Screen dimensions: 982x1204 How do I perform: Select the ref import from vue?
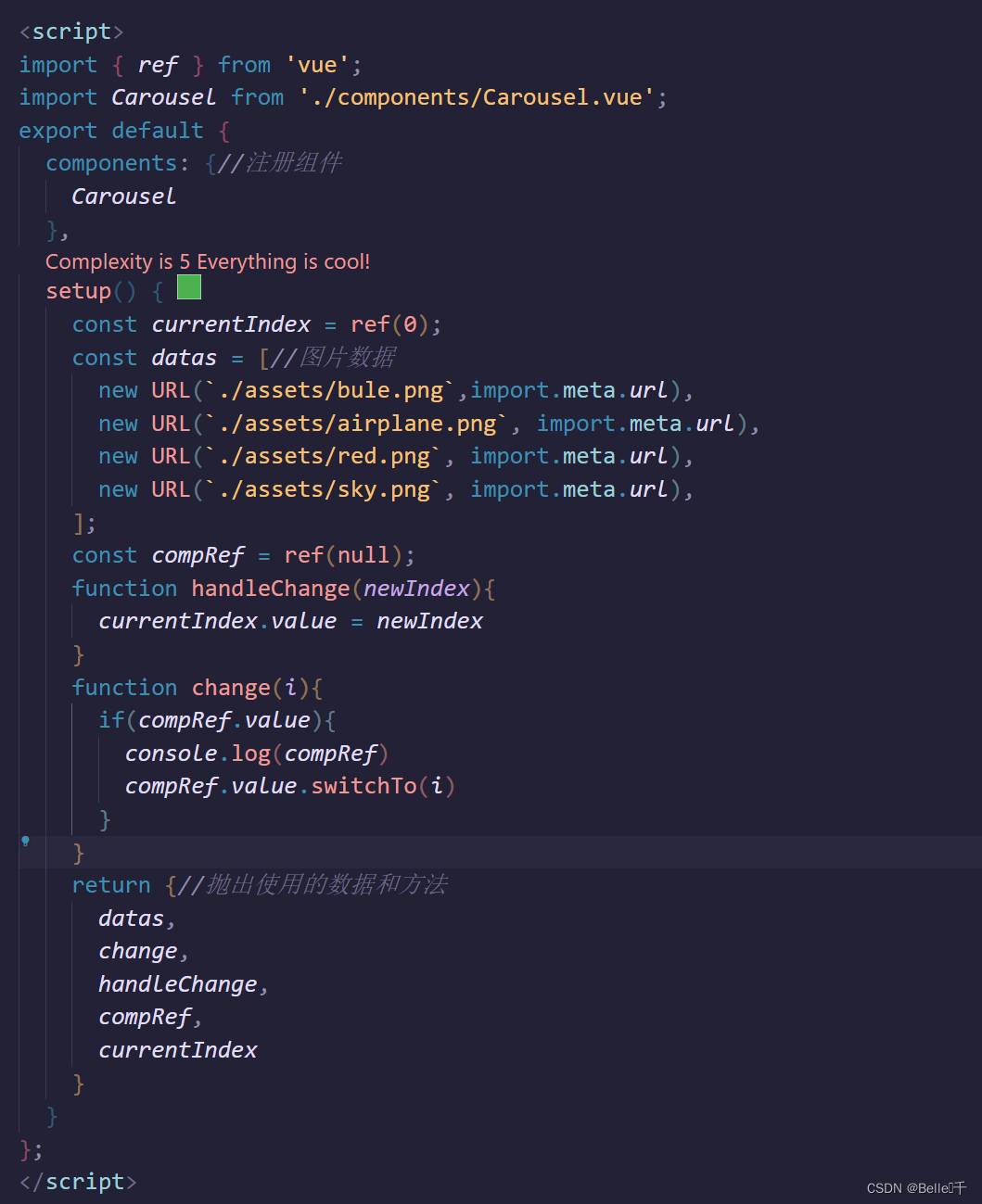click(x=158, y=64)
